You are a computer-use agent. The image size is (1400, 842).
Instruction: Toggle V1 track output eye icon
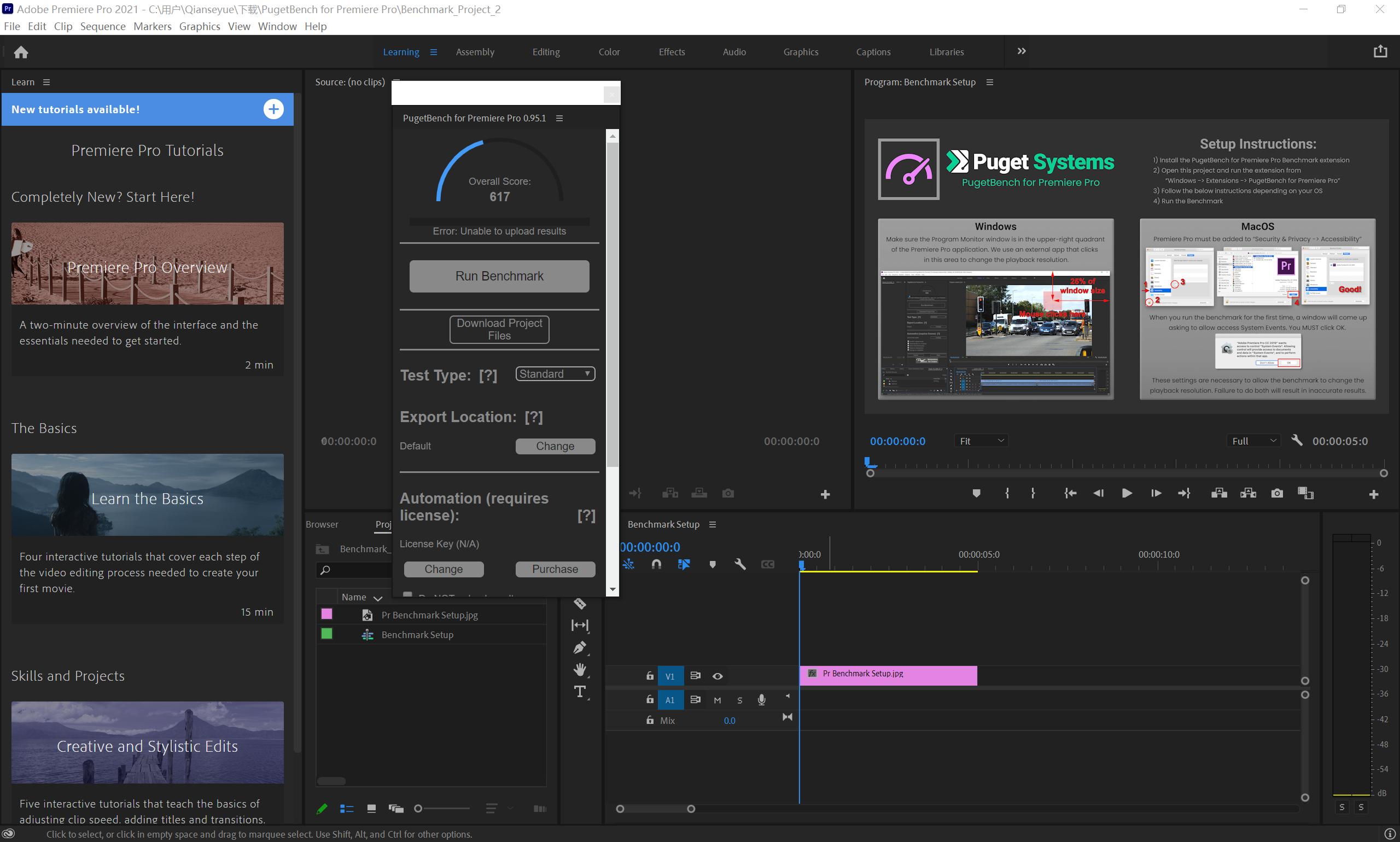pos(717,676)
